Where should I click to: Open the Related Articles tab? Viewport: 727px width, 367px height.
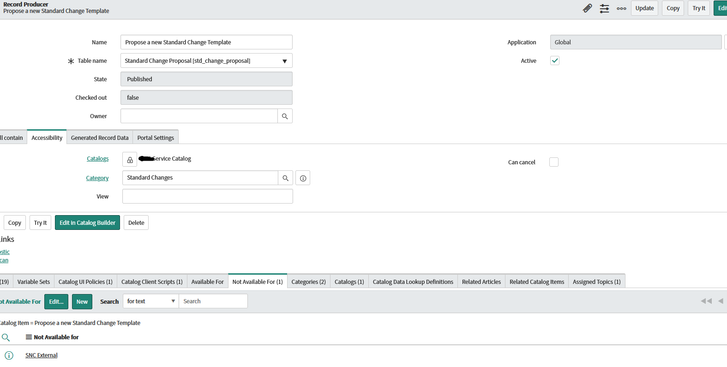click(x=481, y=282)
